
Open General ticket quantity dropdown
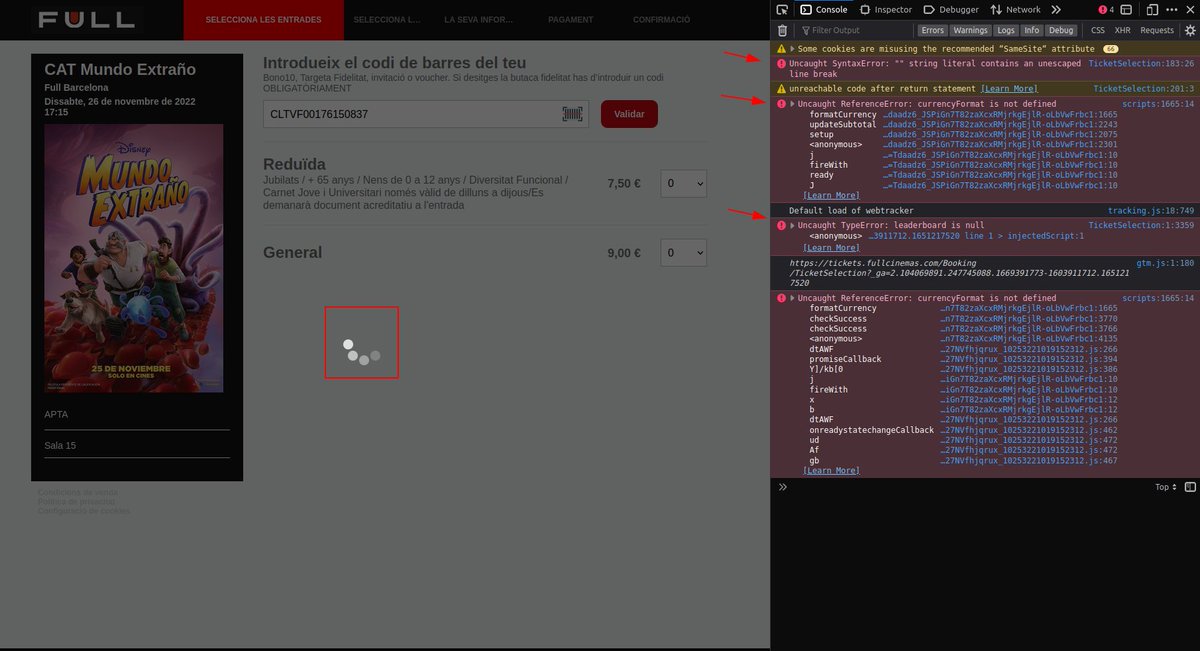(684, 253)
